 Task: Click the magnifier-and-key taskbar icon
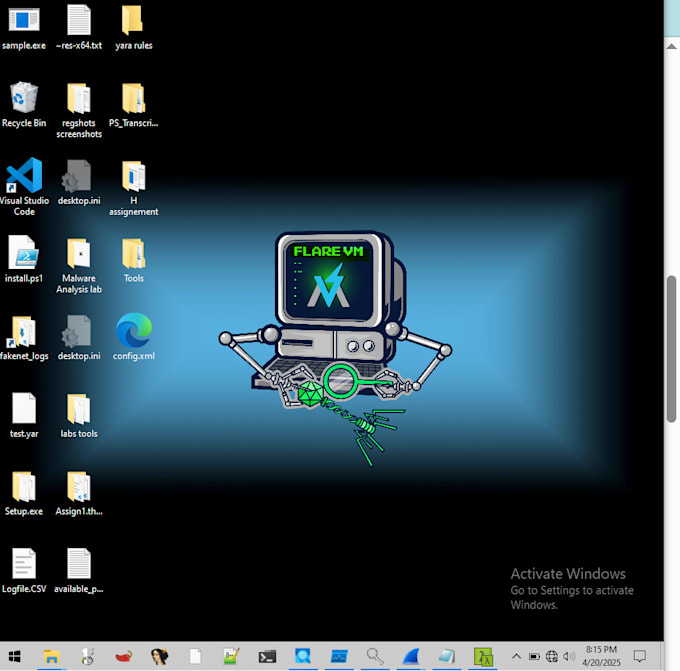click(375, 657)
